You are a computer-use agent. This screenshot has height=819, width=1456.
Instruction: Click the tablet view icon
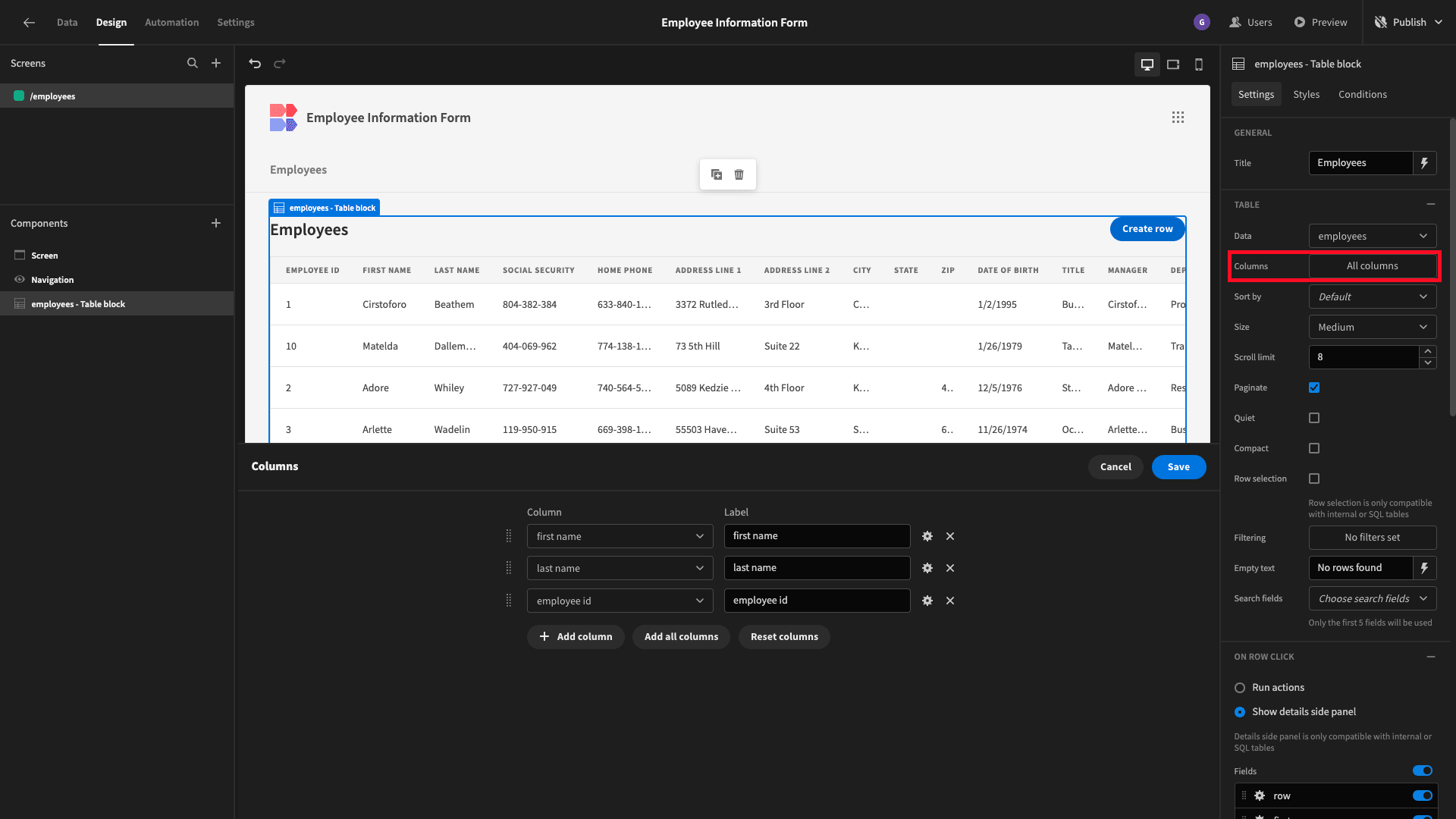(1172, 63)
